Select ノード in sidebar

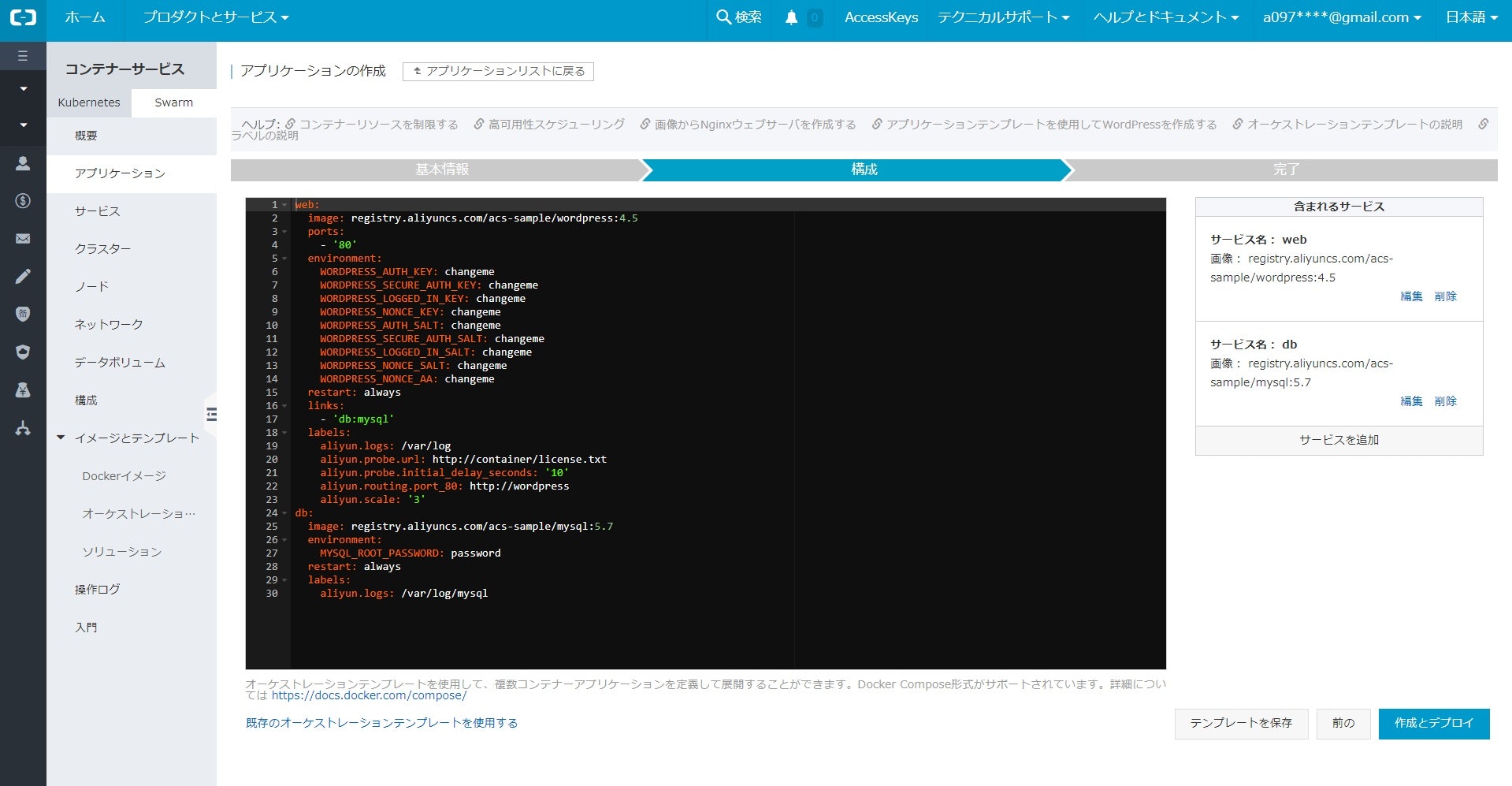132,287
